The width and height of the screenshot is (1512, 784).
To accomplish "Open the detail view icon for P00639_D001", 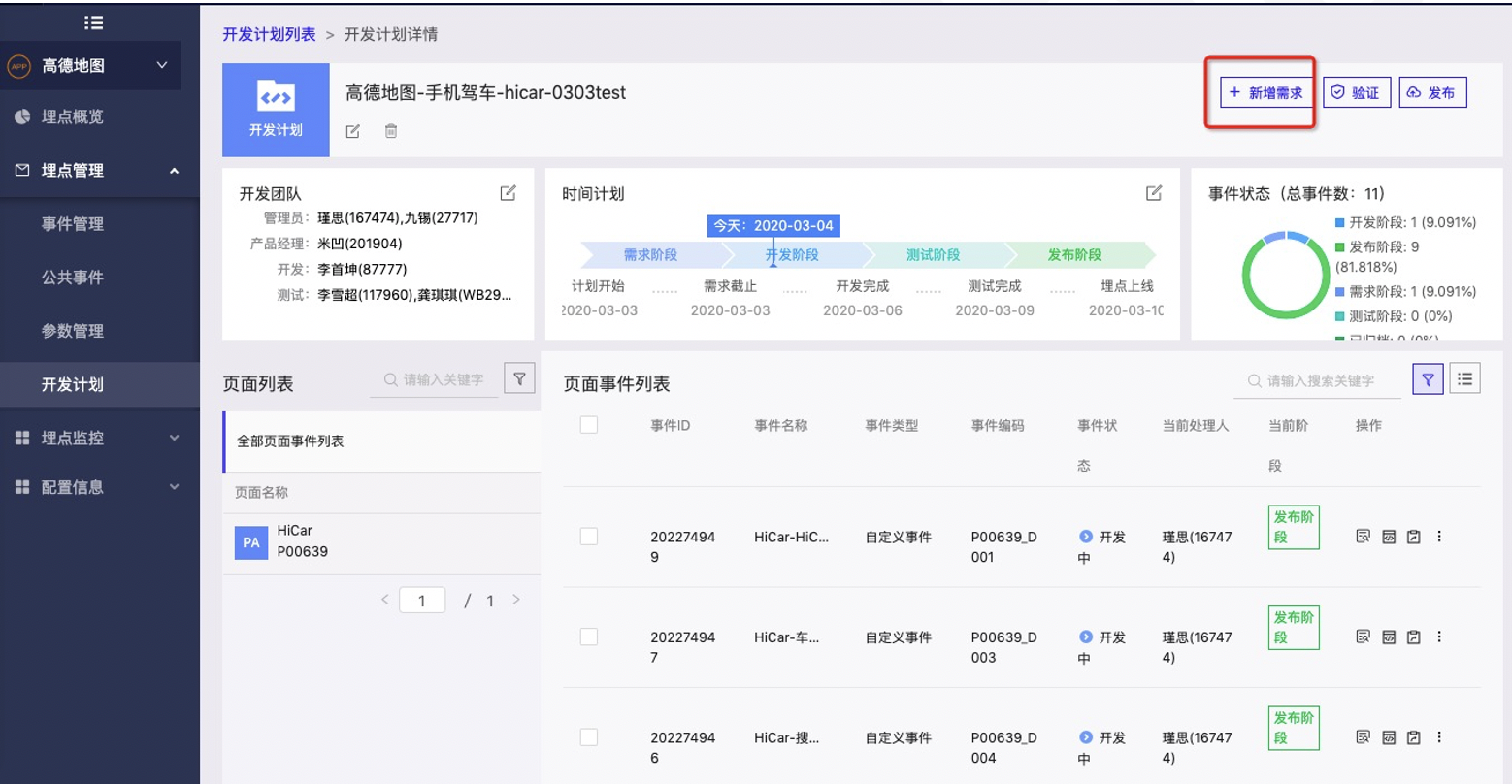I will (1363, 537).
